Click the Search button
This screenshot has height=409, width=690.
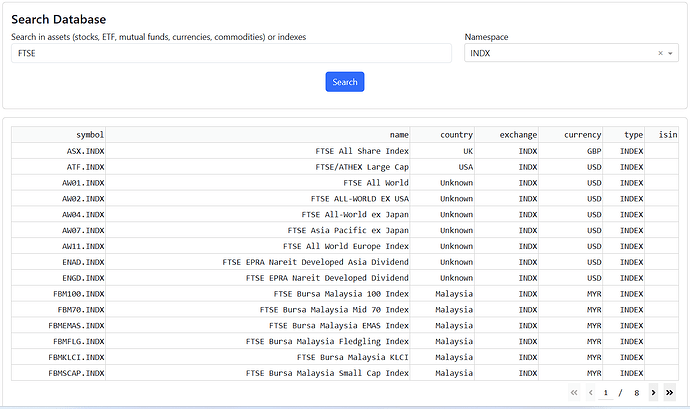(345, 82)
